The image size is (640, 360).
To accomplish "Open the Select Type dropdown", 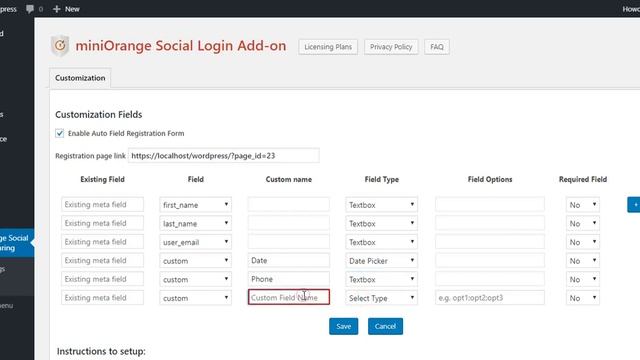I will pyautogui.click(x=381, y=298).
